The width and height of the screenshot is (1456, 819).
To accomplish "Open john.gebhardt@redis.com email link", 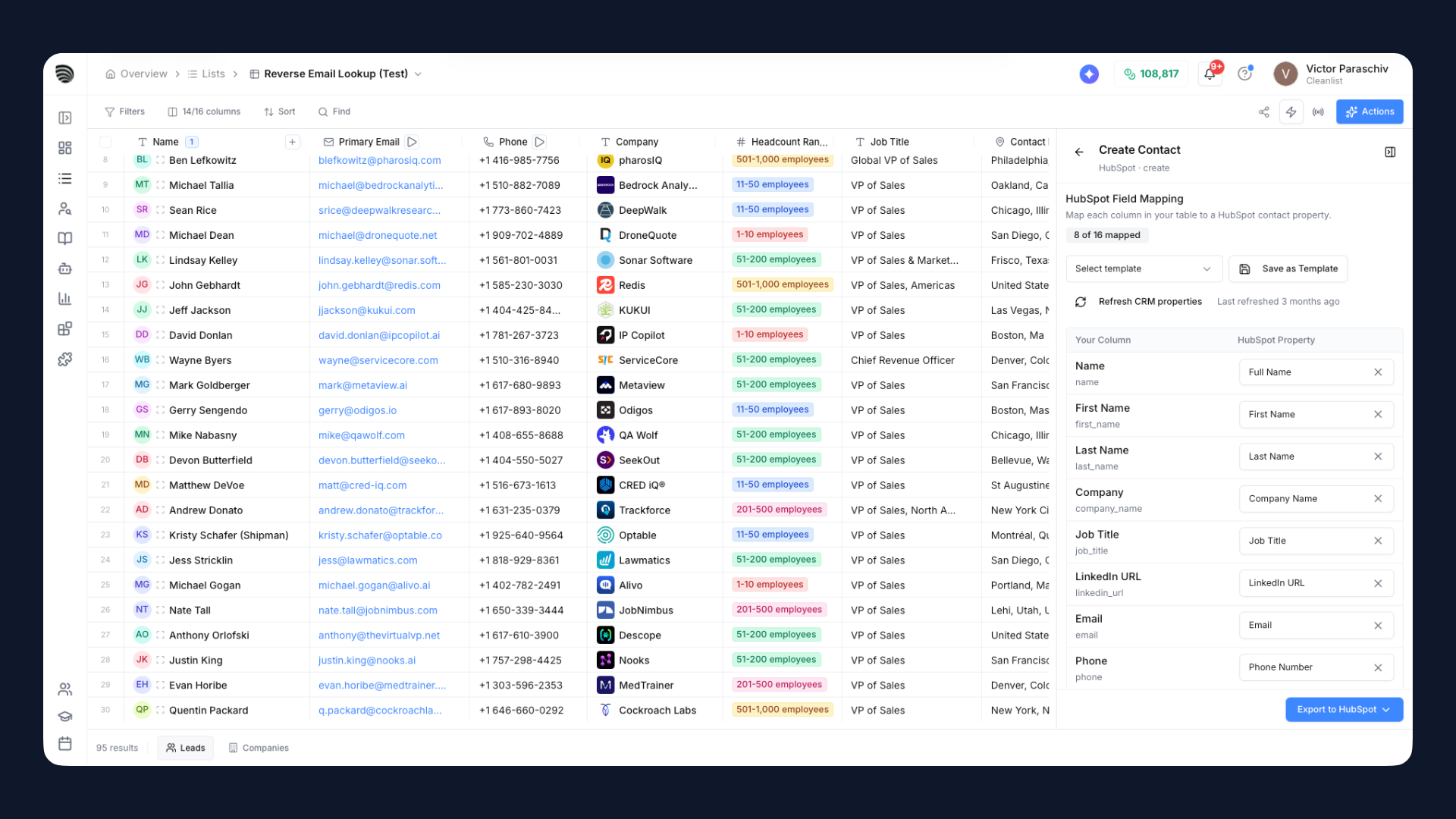I will click(379, 285).
